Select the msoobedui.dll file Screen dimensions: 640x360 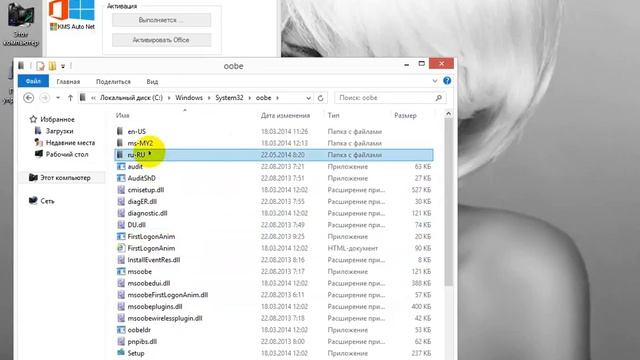point(149,283)
